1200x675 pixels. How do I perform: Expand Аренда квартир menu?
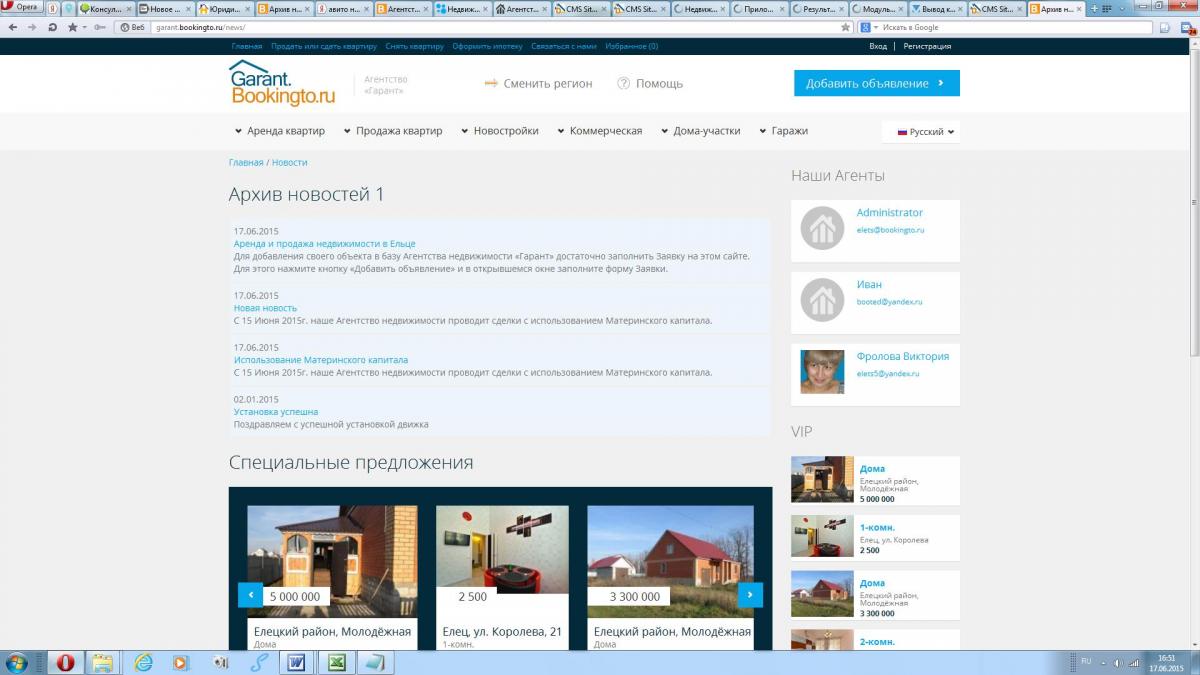pos(280,131)
